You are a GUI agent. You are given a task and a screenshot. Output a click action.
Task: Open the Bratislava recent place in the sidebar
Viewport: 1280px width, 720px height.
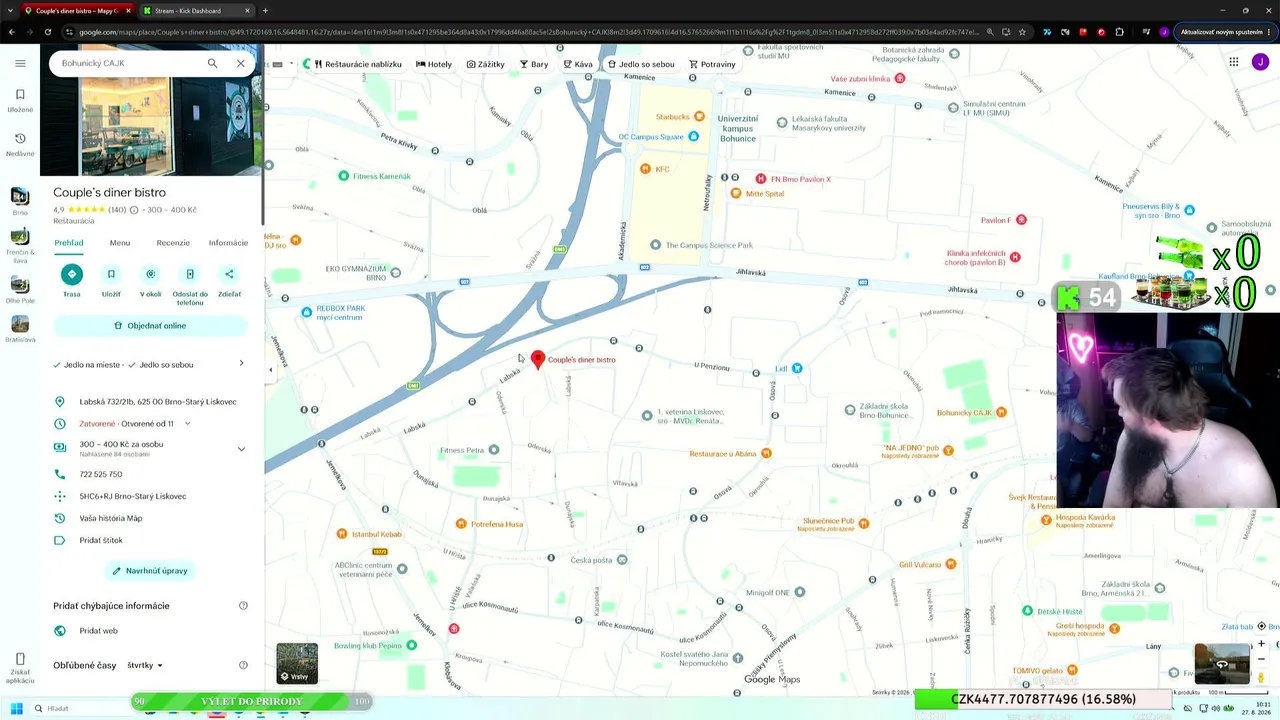pos(20,329)
